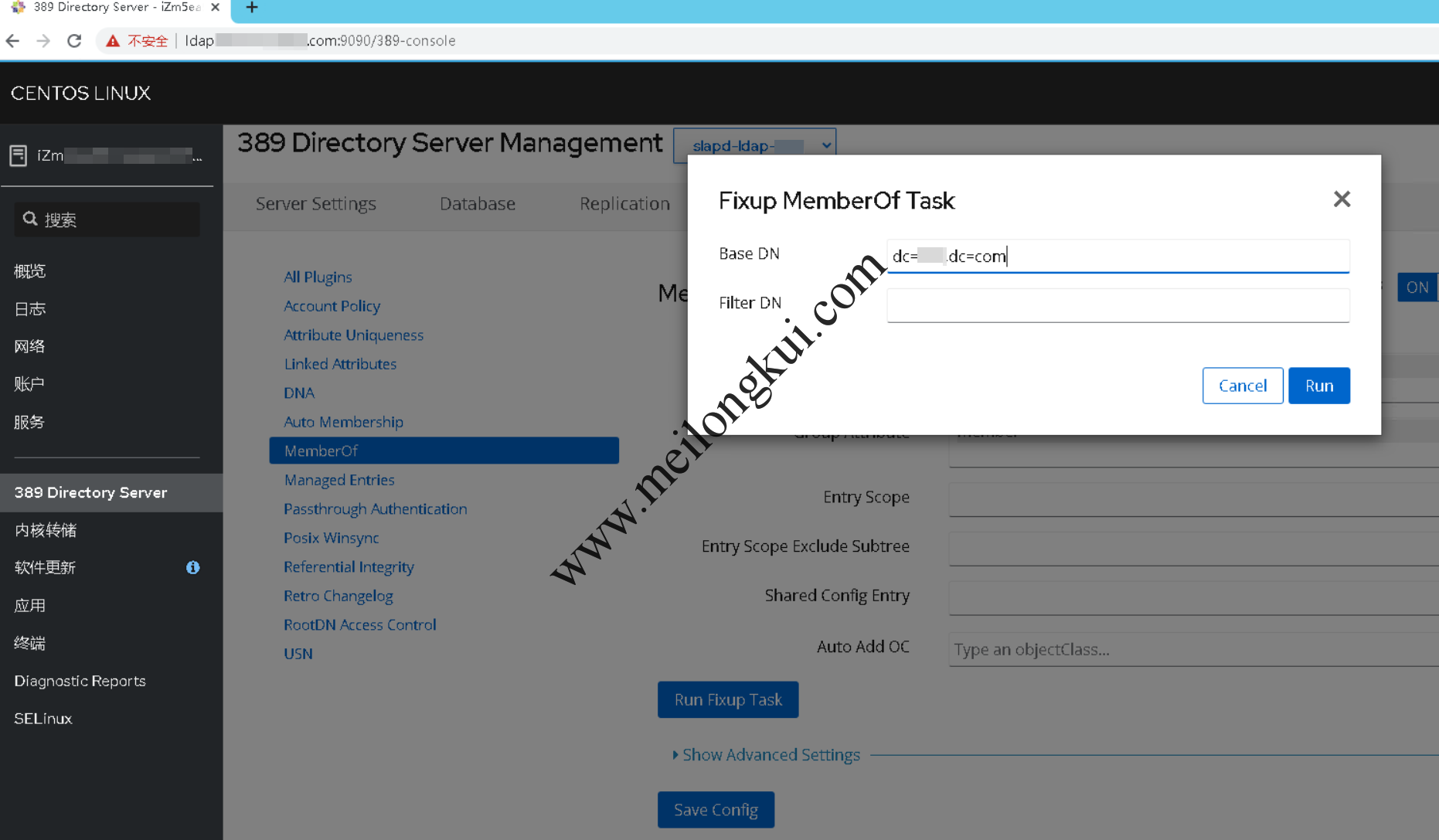Reload the page with refresh icon
The width and height of the screenshot is (1439, 840).
point(74,41)
